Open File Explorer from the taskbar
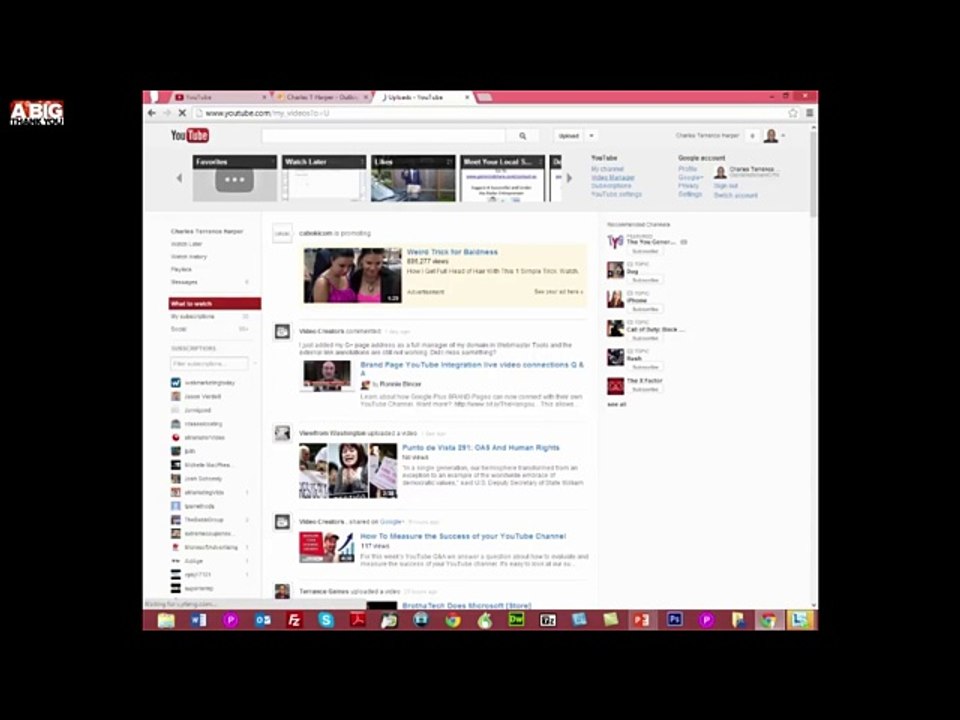The width and height of the screenshot is (960, 720). point(166,620)
